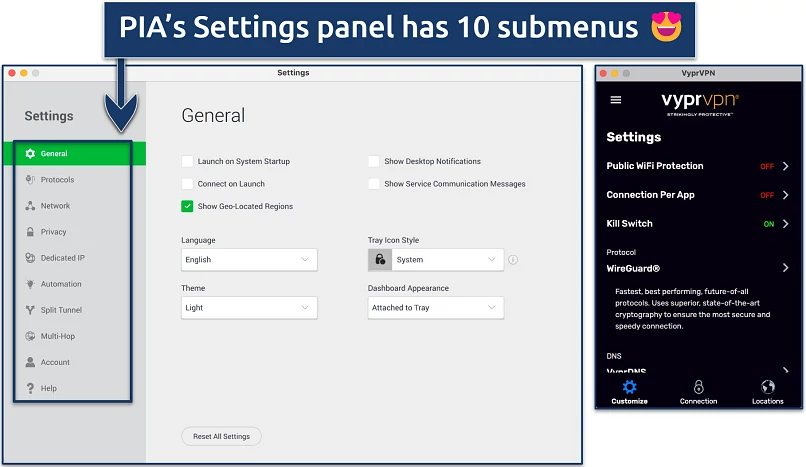
Task: Expand WireGuard protocol chevron
Action: (x=785, y=268)
